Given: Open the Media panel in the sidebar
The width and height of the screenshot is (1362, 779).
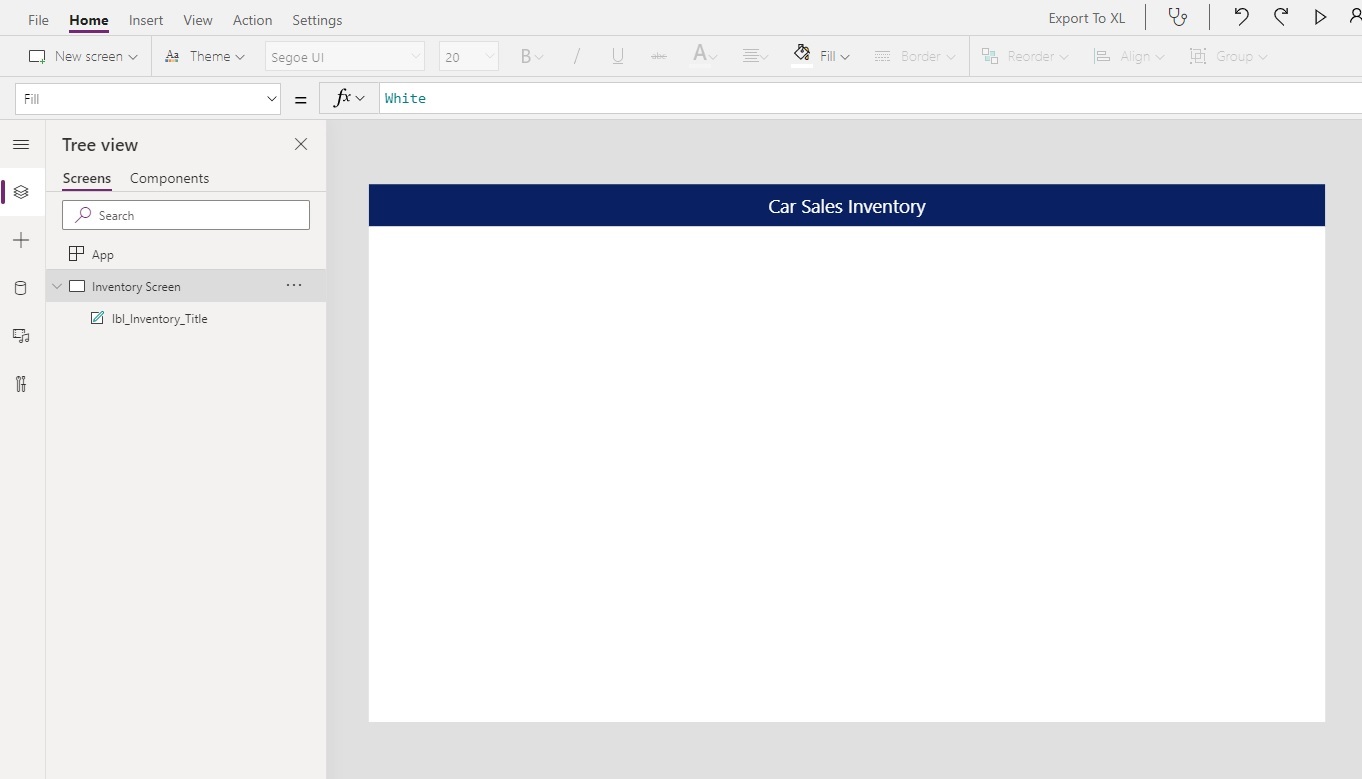Looking at the screenshot, I should [21, 336].
